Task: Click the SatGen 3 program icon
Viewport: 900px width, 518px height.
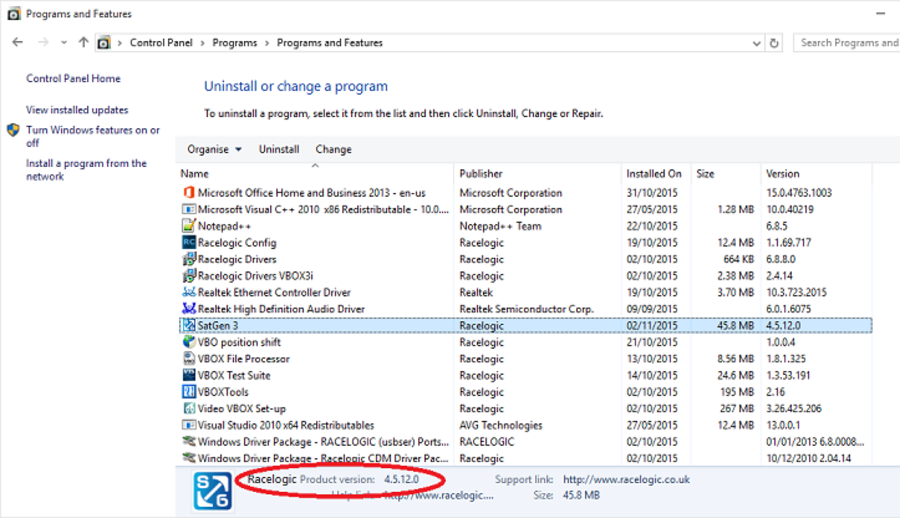Action: [x=189, y=326]
